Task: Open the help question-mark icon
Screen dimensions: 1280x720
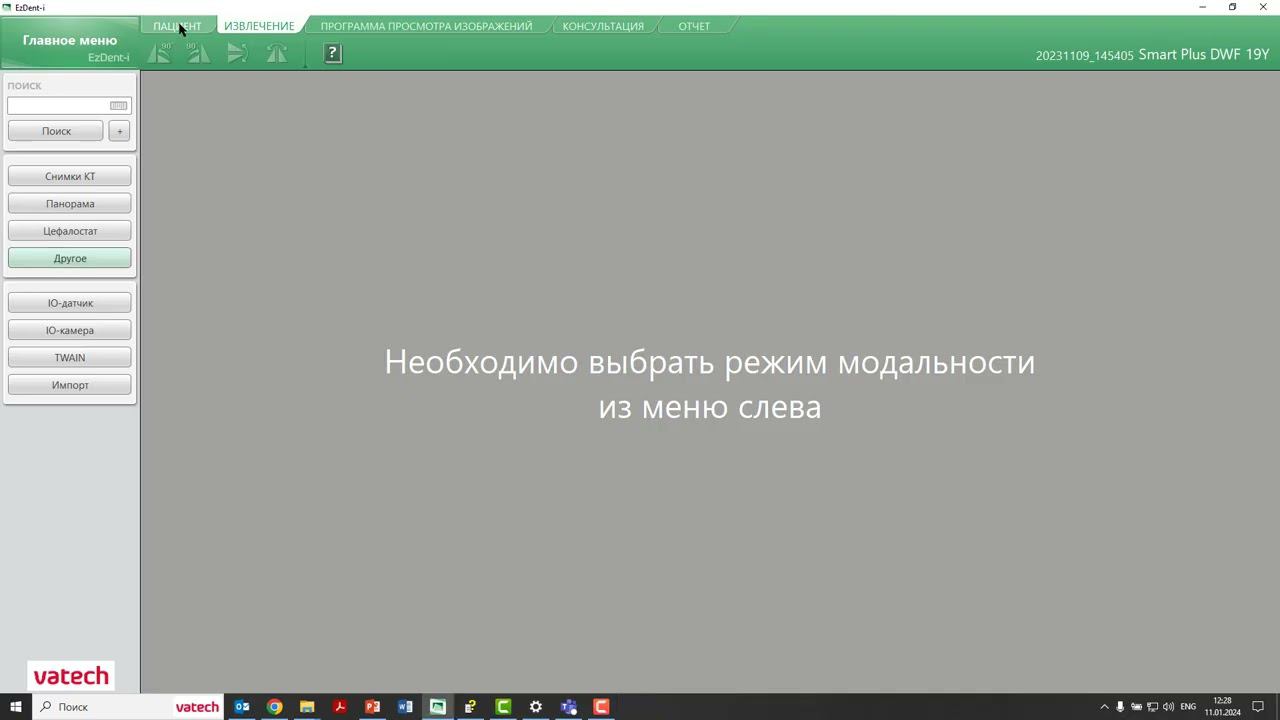Action: (333, 53)
